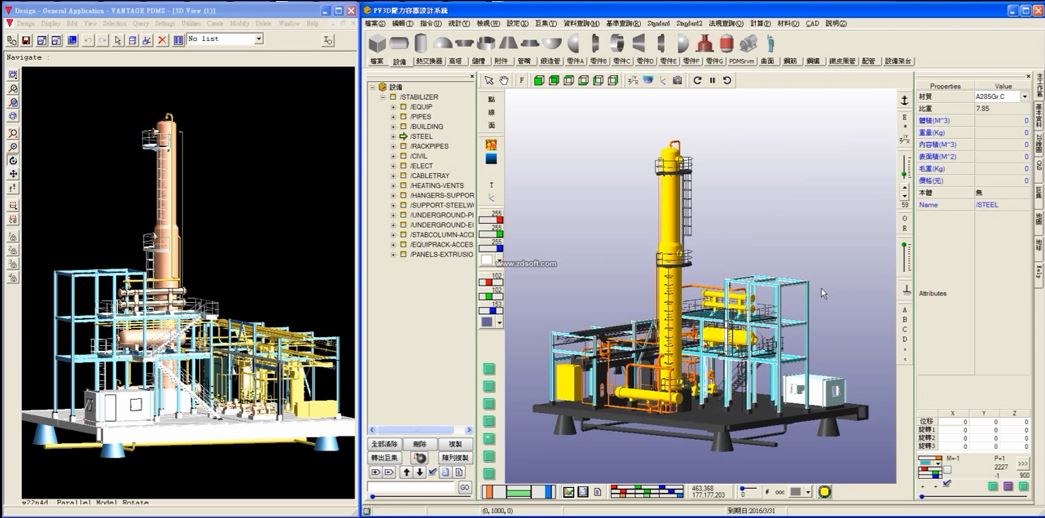Click the counter-clockwise rotate icon
1045x518 pixels.
(x=727, y=81)
